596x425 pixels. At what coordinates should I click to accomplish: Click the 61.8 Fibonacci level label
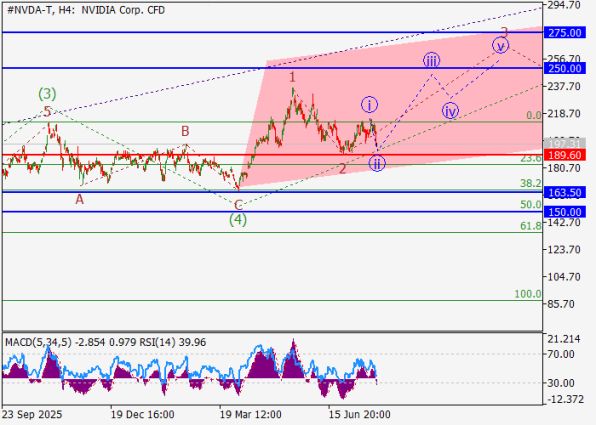(531, 226)
